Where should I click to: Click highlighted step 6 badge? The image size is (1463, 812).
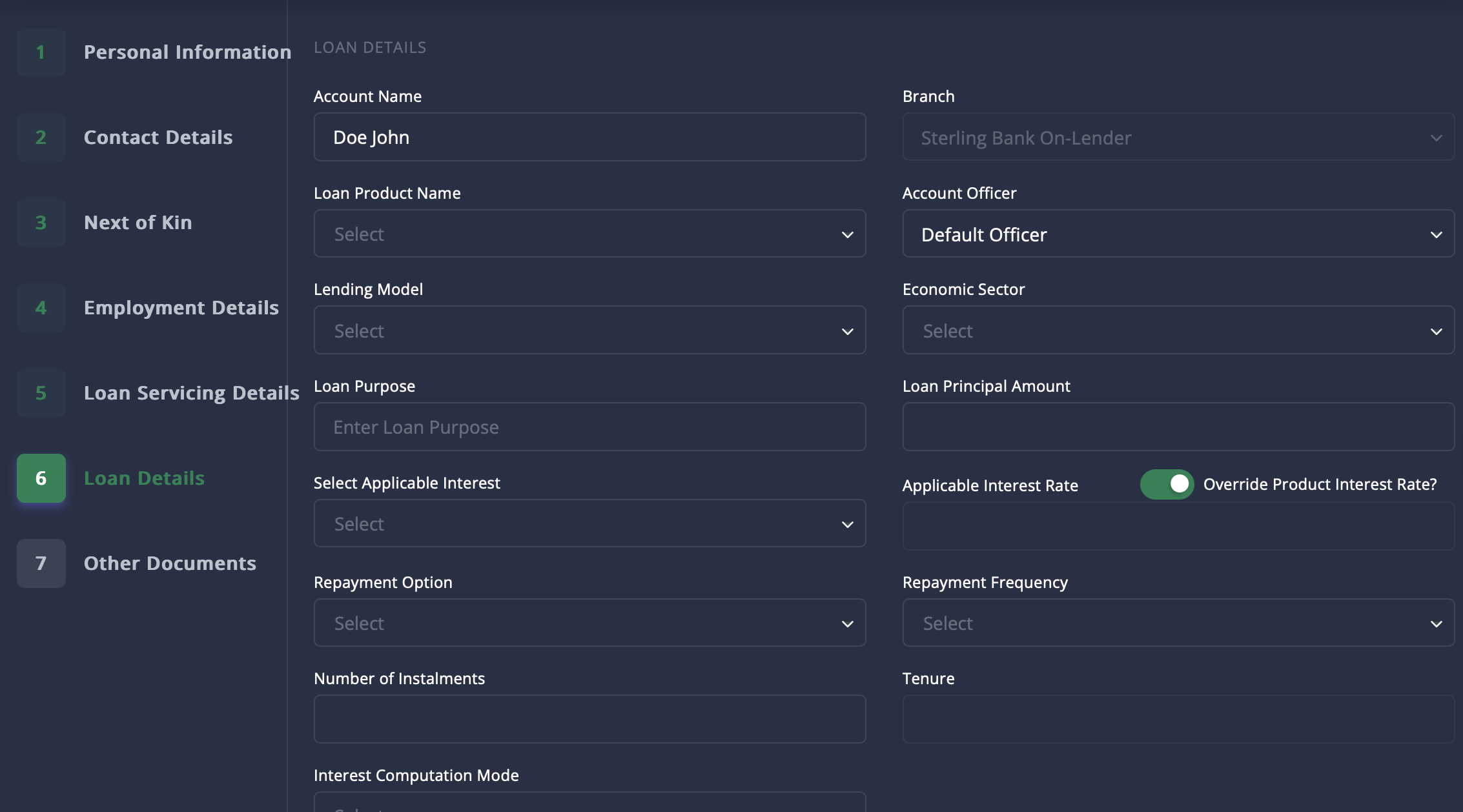(x=41, y=478)
